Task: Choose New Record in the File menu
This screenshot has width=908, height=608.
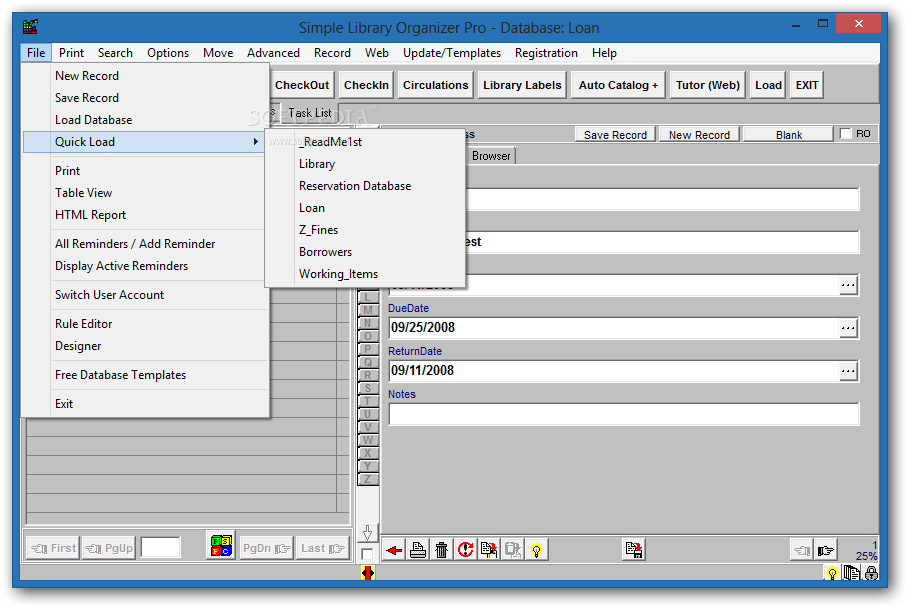Action: pos(87,76)
